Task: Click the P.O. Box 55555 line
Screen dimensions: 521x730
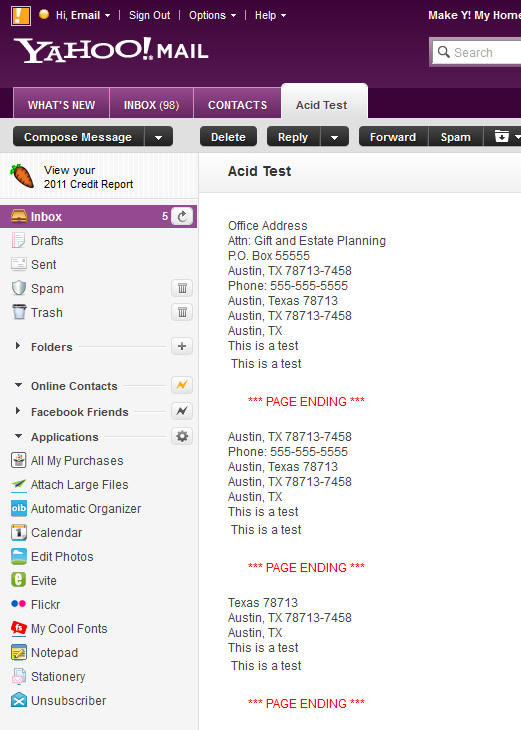Action: (x=269, y=256)
